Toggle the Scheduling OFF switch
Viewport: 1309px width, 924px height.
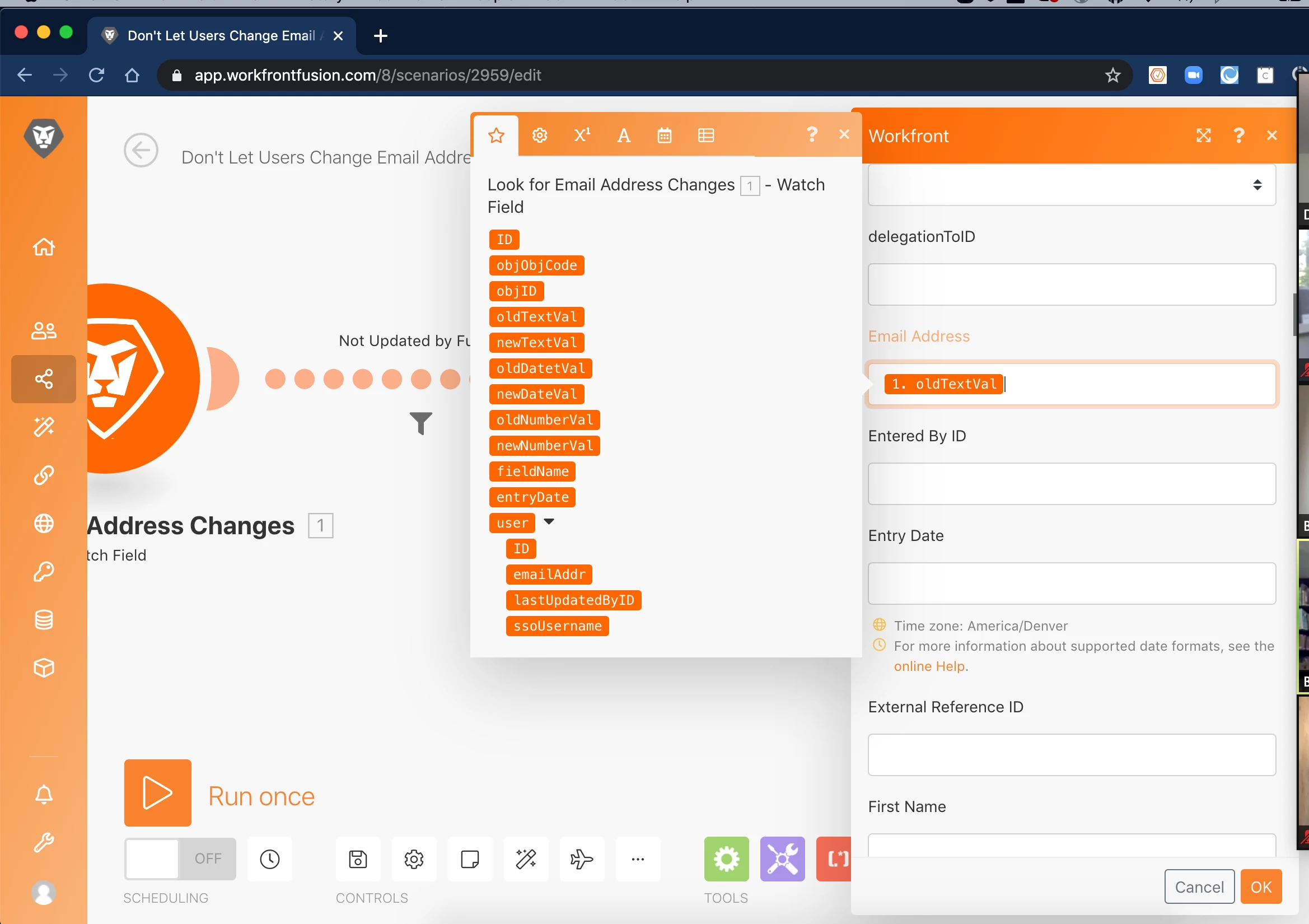(180, 859)
